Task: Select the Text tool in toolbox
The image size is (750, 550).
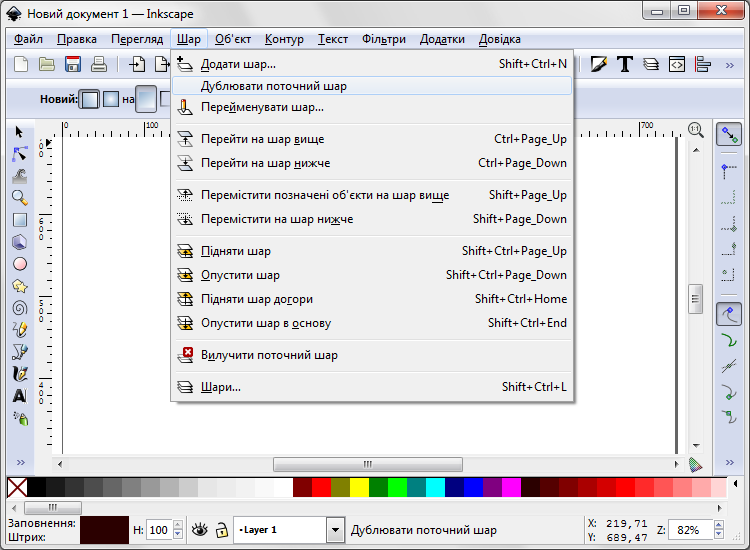Action: point(19,396)
